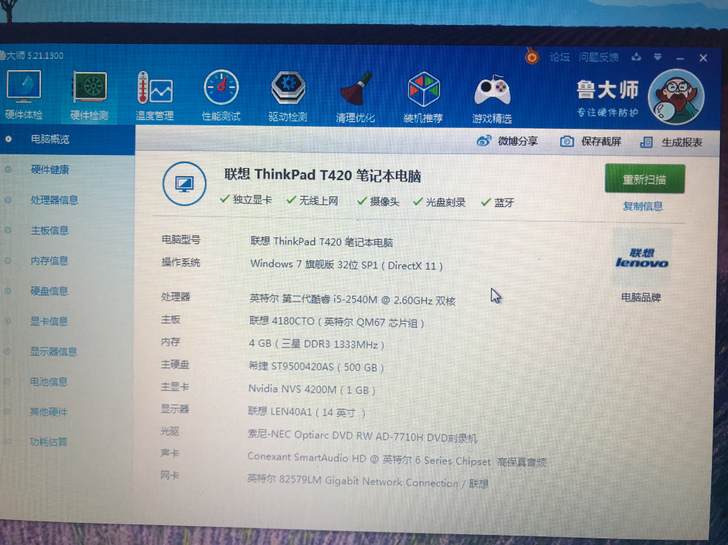Select 硬件健康 in the sidebar
Viewport: 728px width, 545px height.
click(50, 169)
